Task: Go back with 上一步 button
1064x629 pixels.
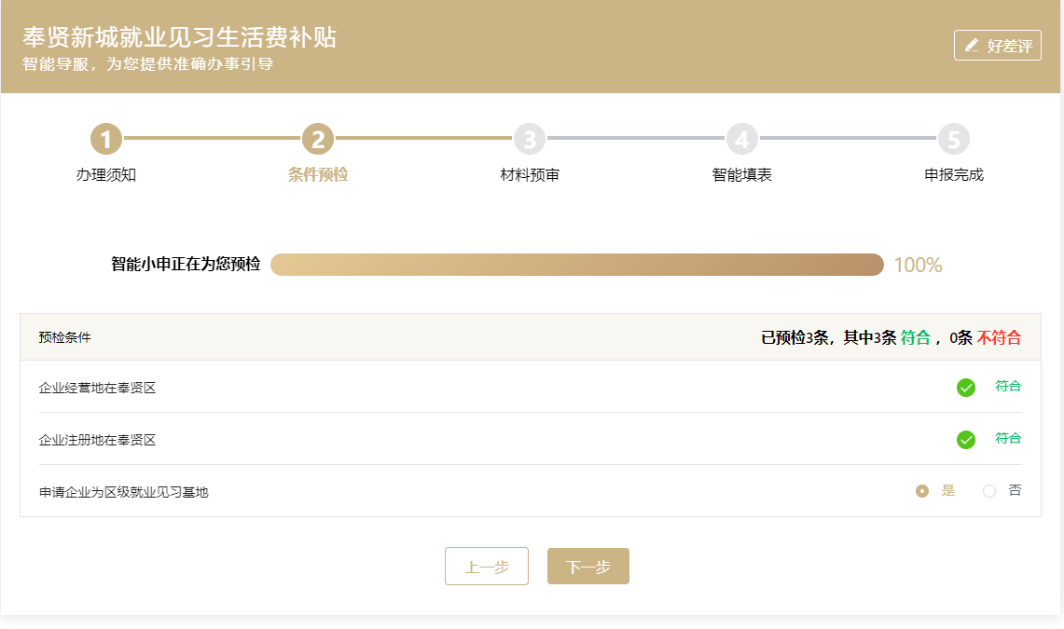Action: [x=487, y=566]
